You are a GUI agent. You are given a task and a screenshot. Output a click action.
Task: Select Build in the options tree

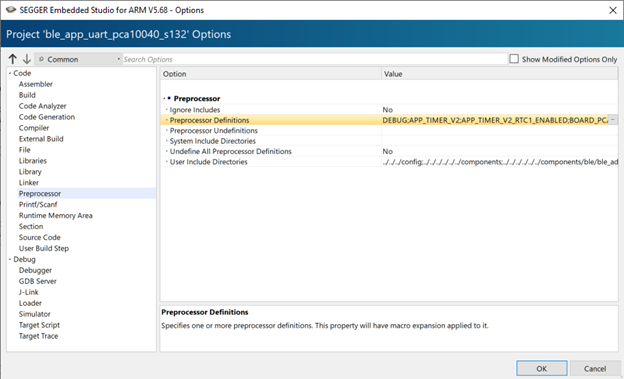pos(27,95)
